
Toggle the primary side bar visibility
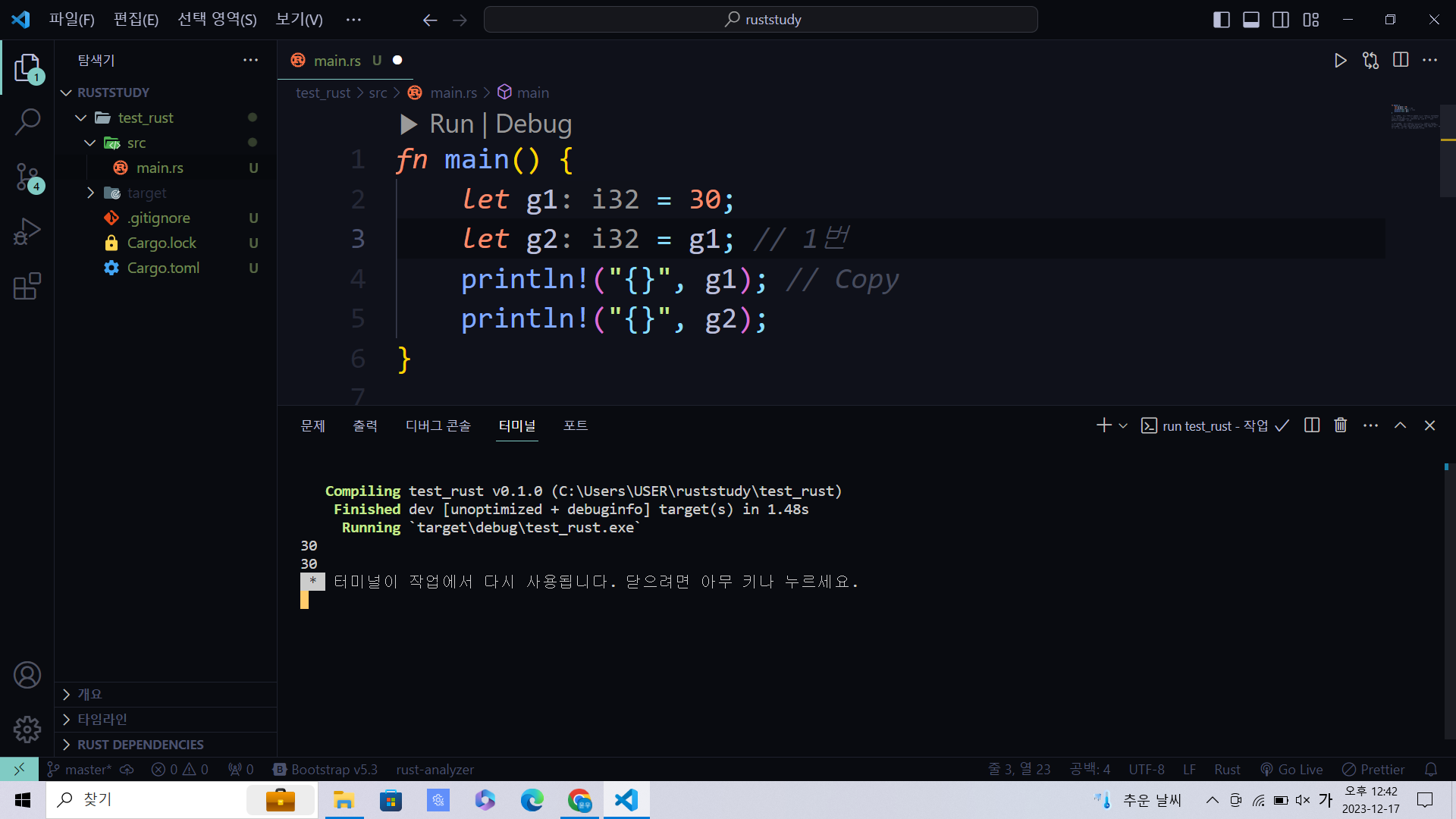pos(1221,20)
